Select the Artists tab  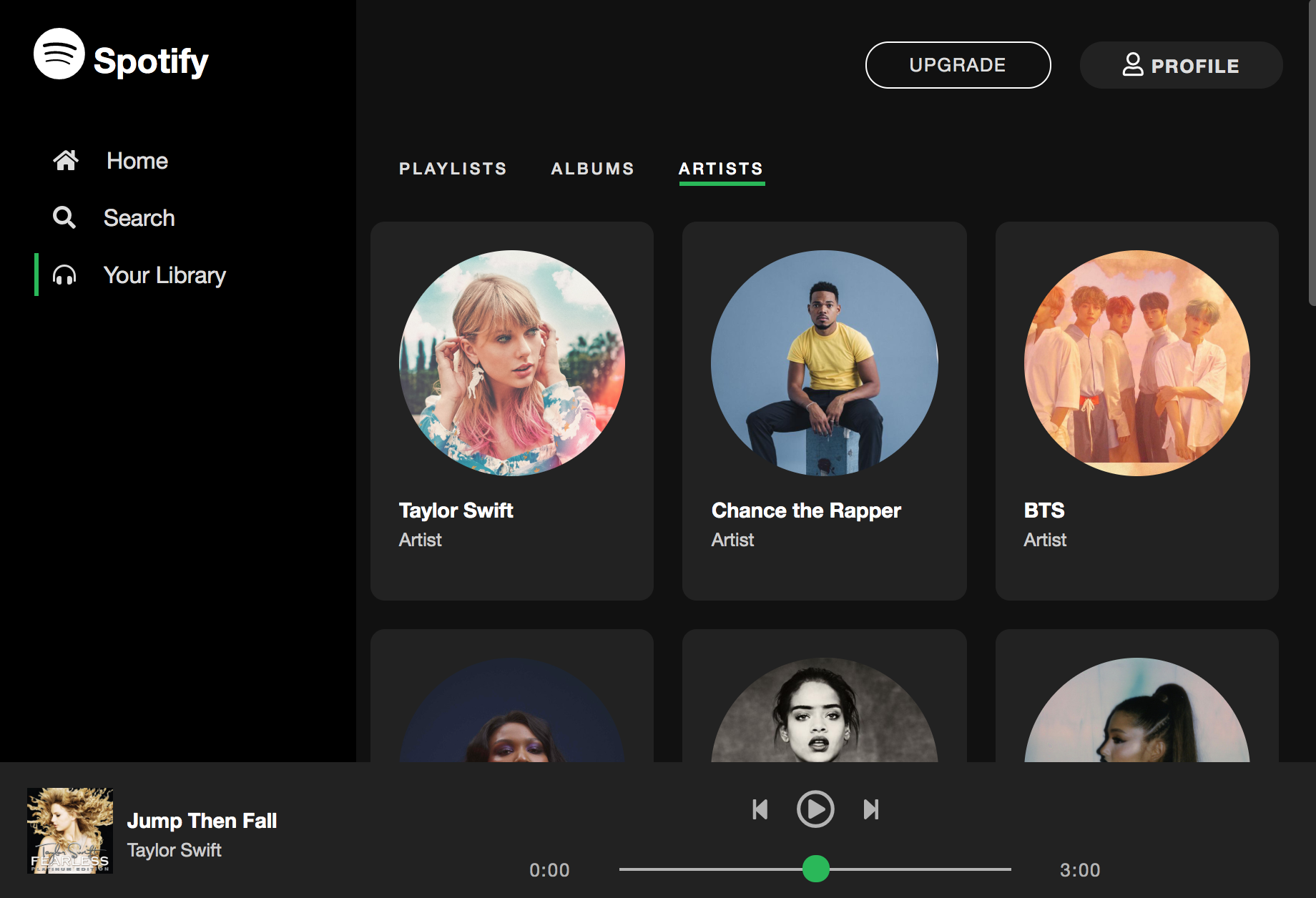721,169
